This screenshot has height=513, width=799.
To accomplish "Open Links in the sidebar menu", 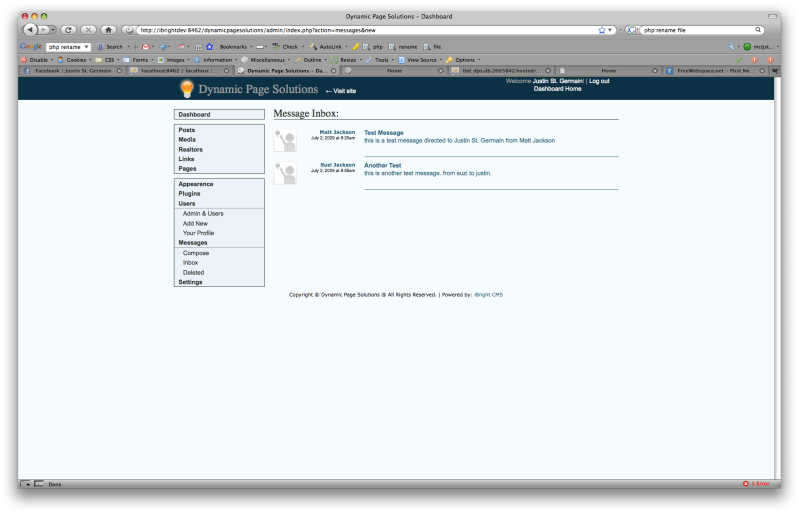I will 186,159.
